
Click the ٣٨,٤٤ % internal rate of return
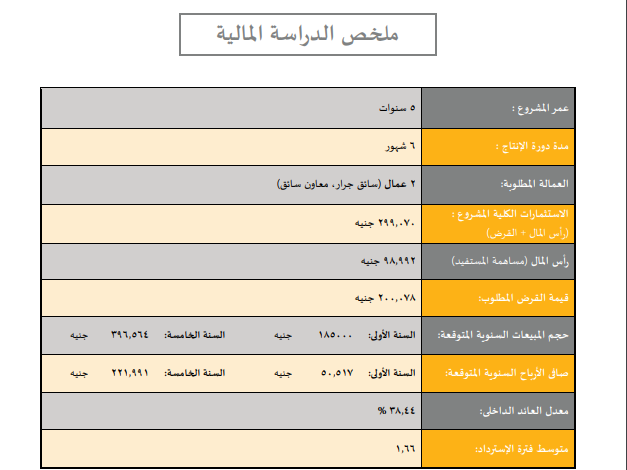click(x=396, y=411)
